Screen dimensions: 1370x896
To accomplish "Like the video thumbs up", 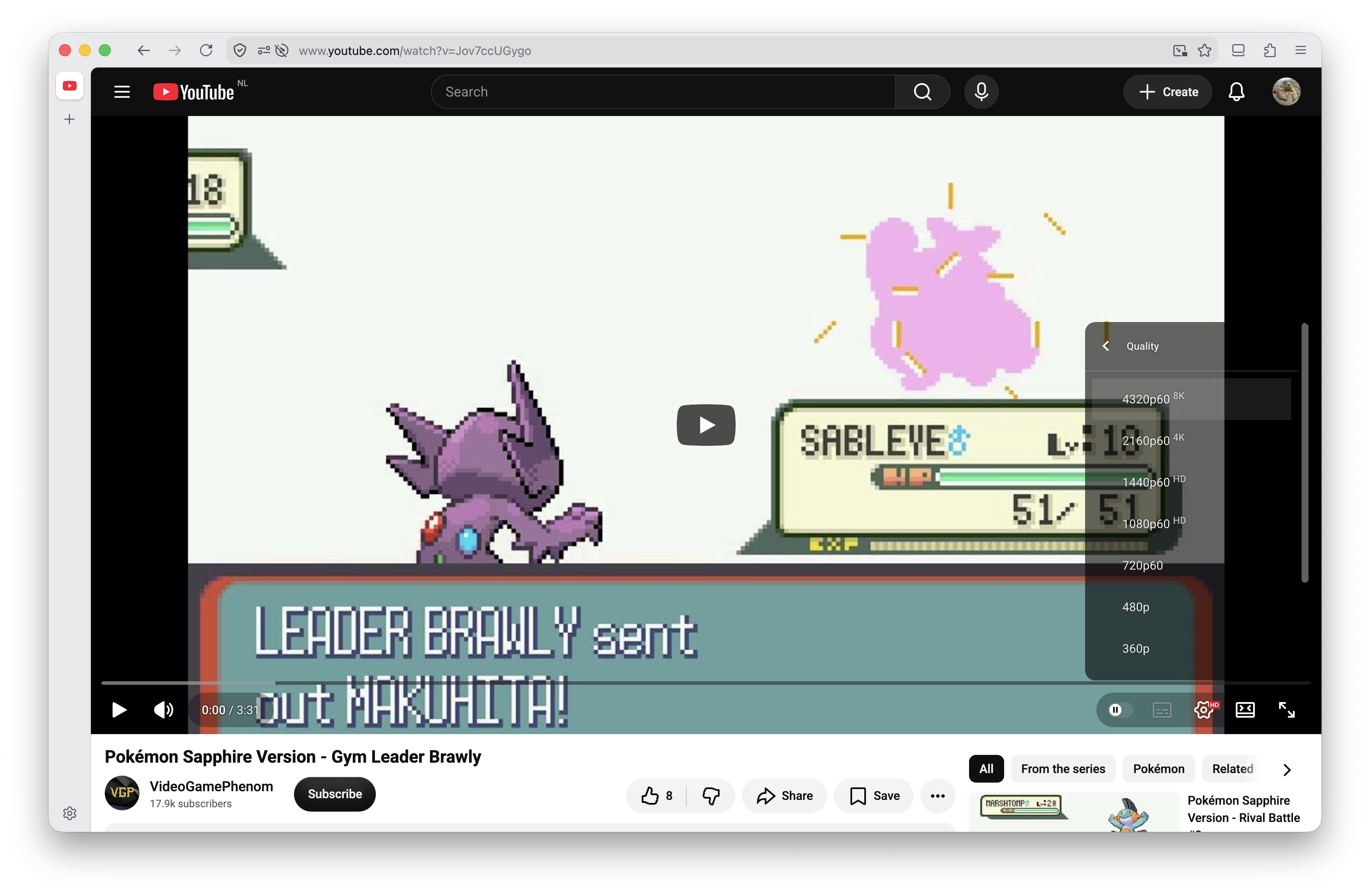I will pos(657,796).
